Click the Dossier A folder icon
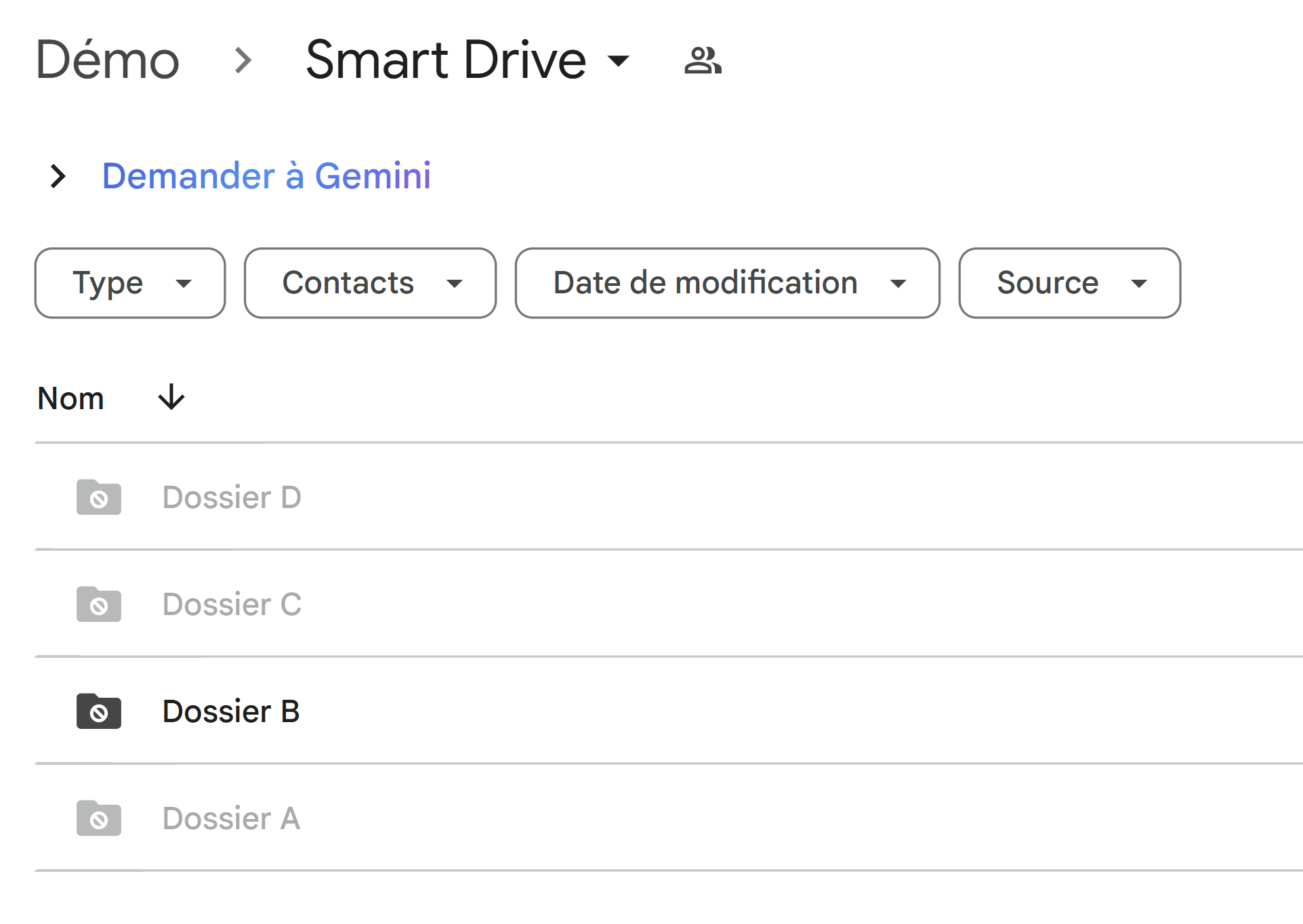Viewport: 1303px width, 924px height. pos(99,818)
